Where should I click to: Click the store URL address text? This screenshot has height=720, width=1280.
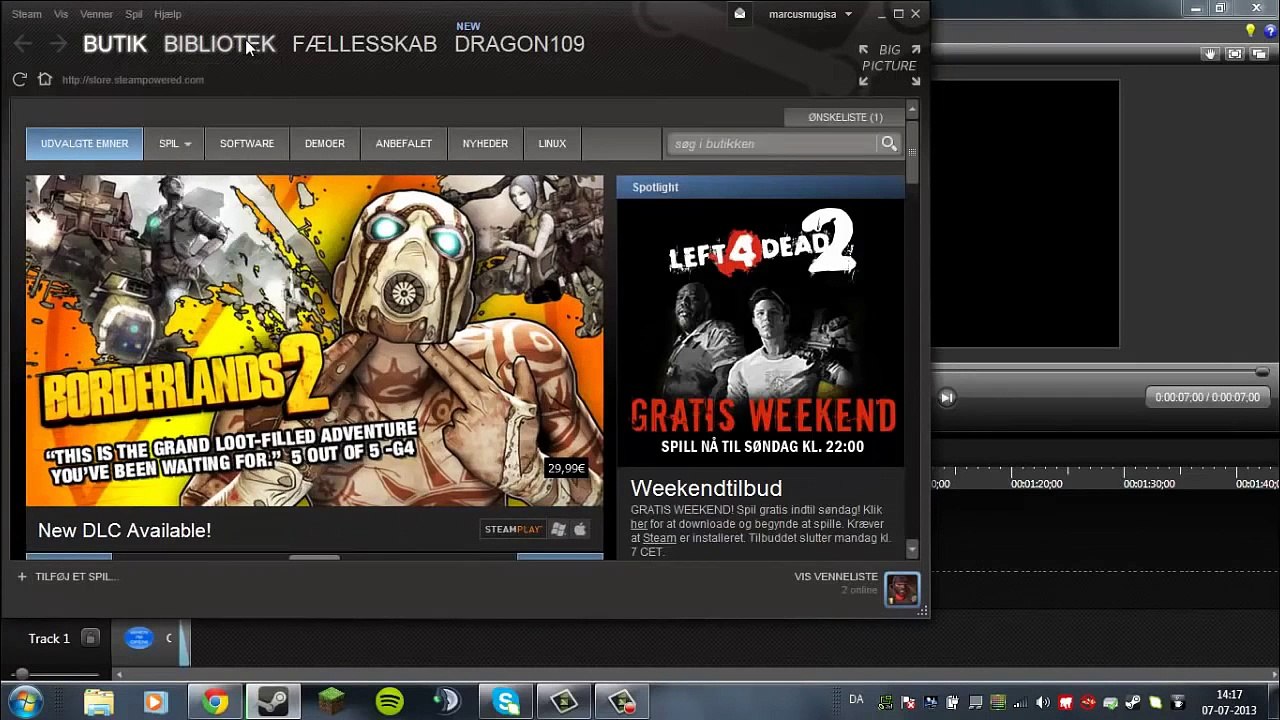tap(133, 80)
